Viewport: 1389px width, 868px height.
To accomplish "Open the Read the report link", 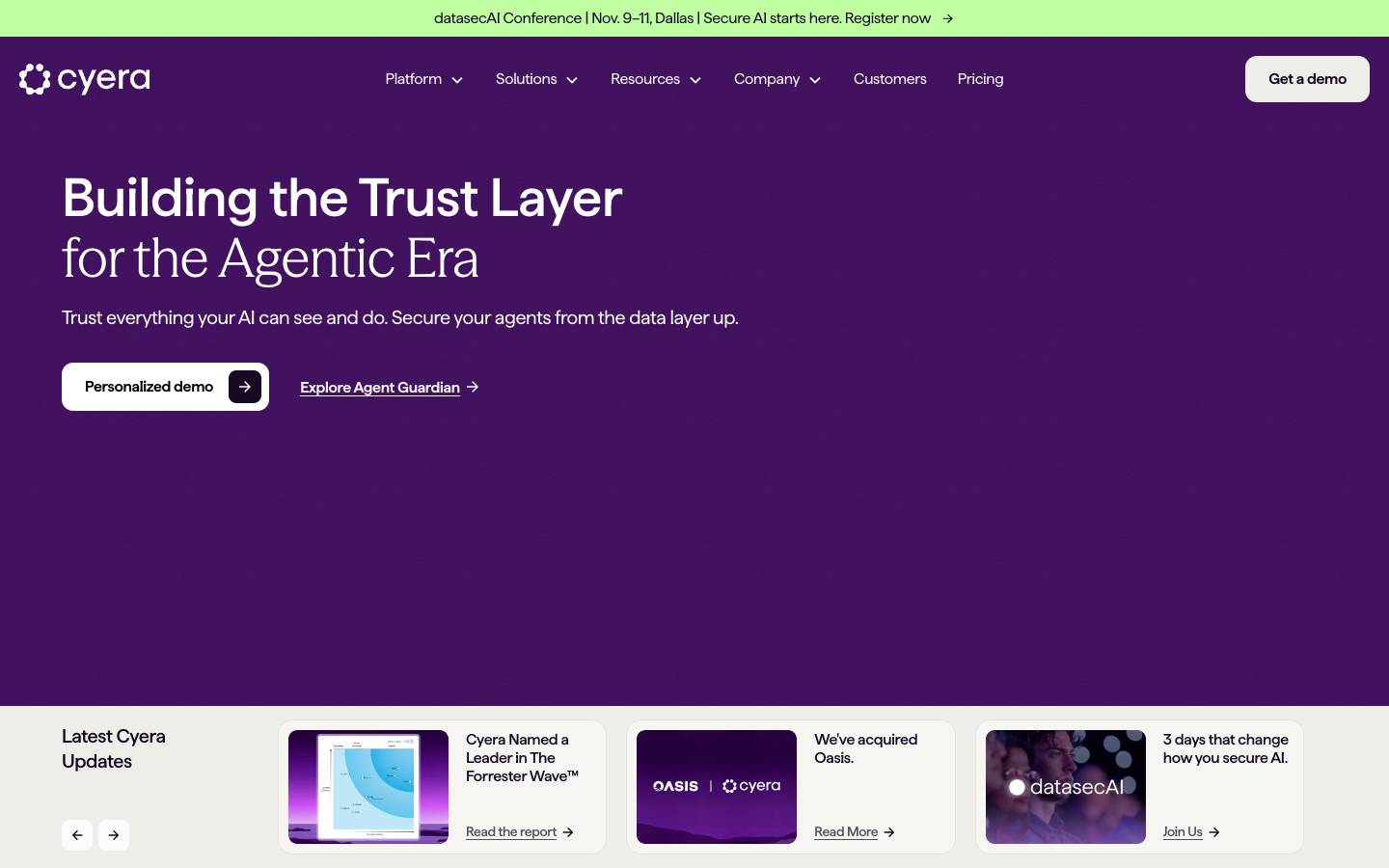I will 511,832.
